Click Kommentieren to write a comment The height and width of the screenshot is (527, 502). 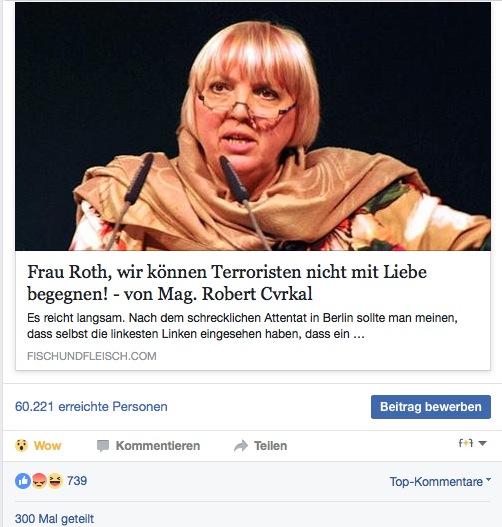[x=158, y=446]
